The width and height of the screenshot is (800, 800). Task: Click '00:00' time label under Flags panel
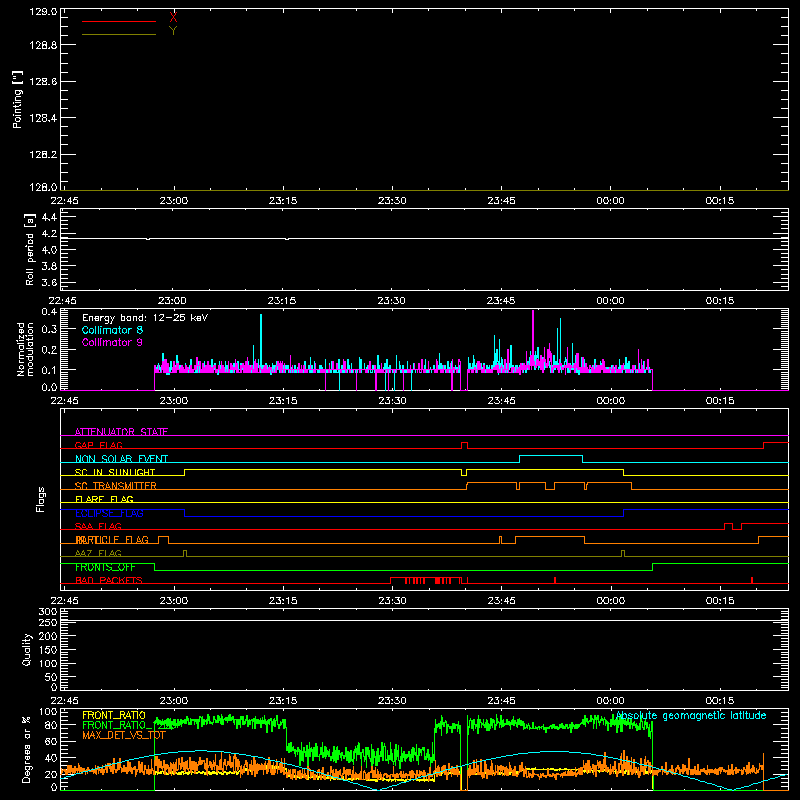tap(610, 601)
